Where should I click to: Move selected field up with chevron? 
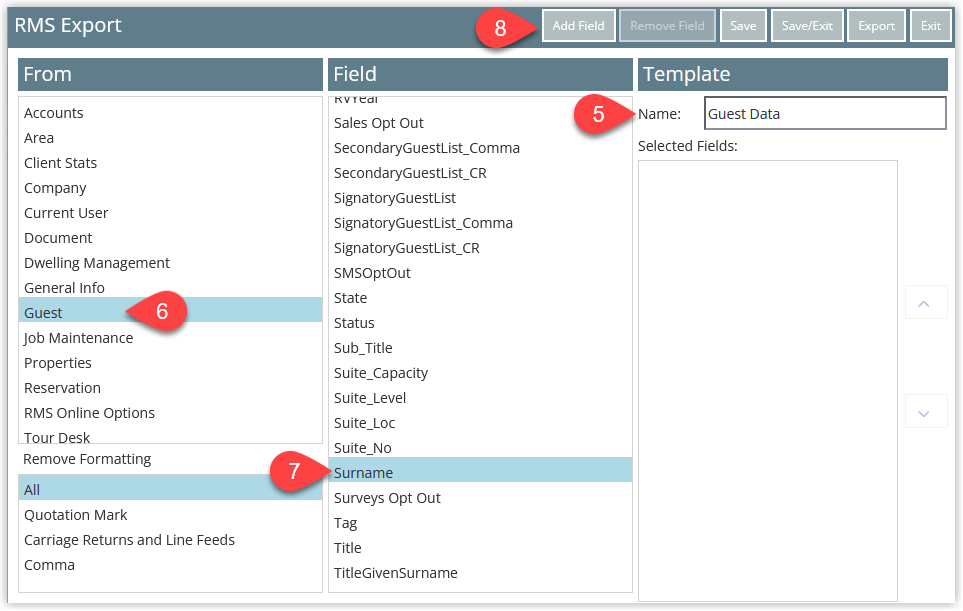924,303
